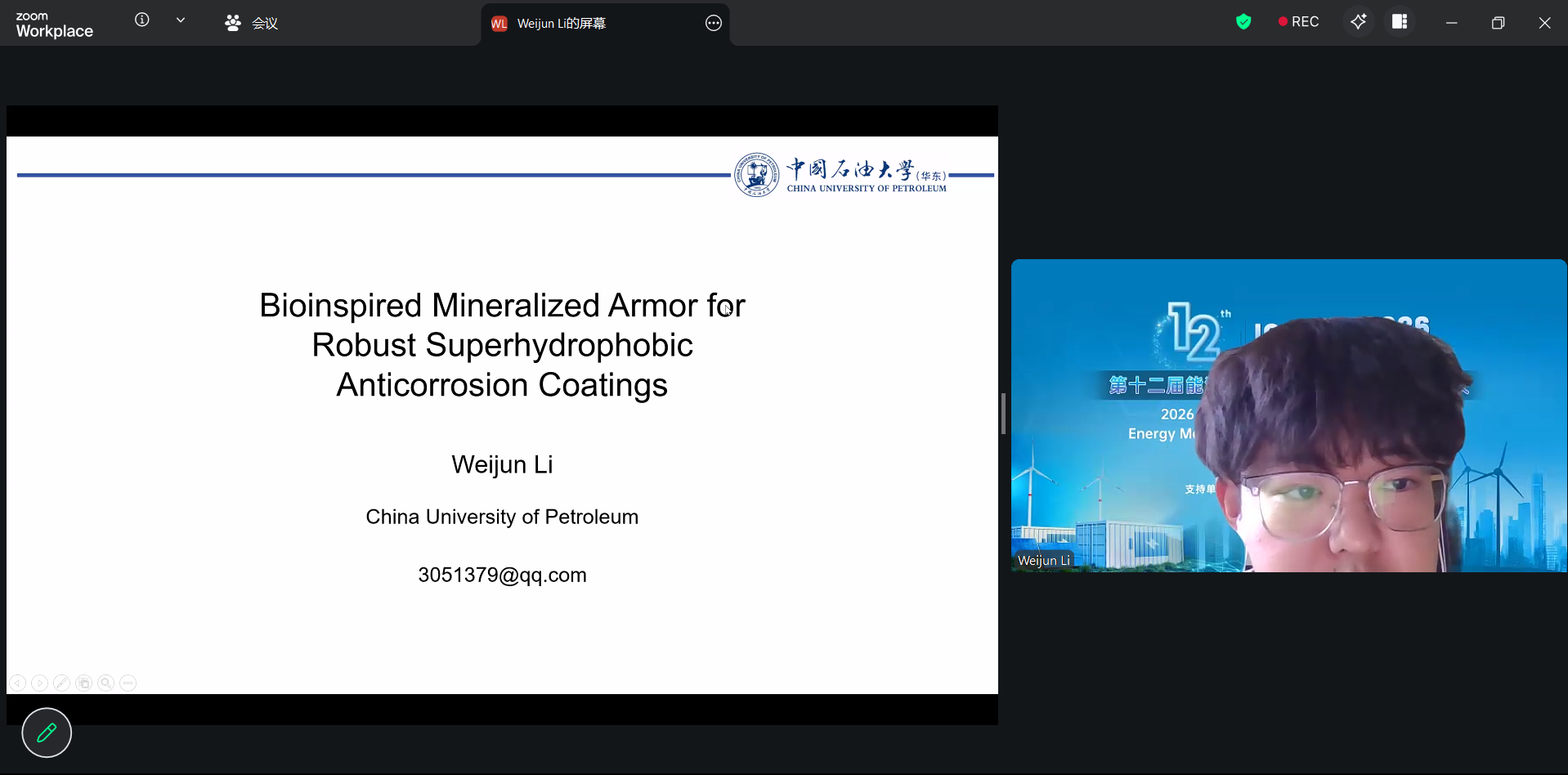
Task: Click China University of Petroleum affiliation text
Action: pyautogui.click(x=502, y=517)
